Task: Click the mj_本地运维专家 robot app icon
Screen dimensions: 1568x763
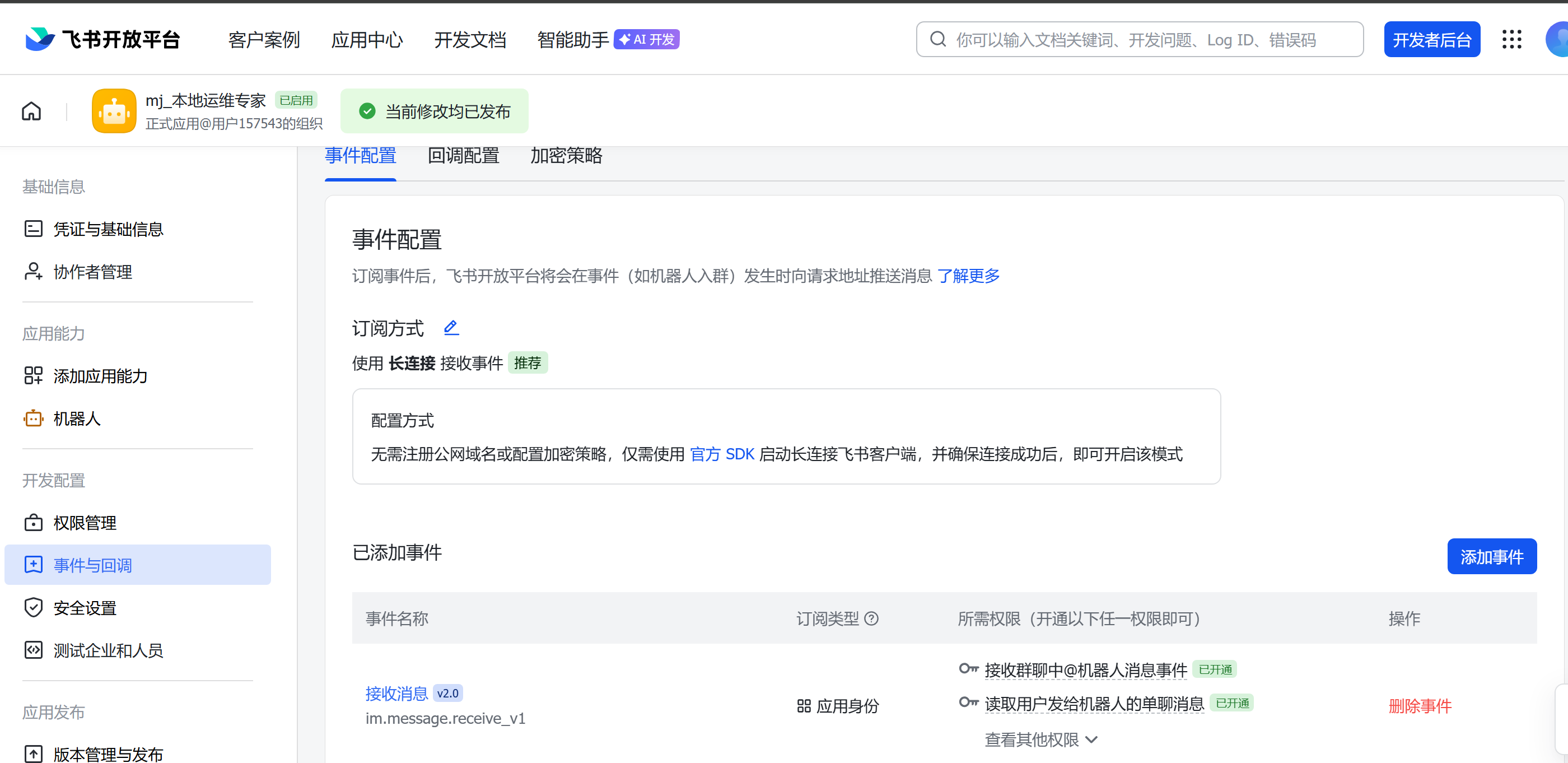Action: pyautogui.click(x=114, y=111)
